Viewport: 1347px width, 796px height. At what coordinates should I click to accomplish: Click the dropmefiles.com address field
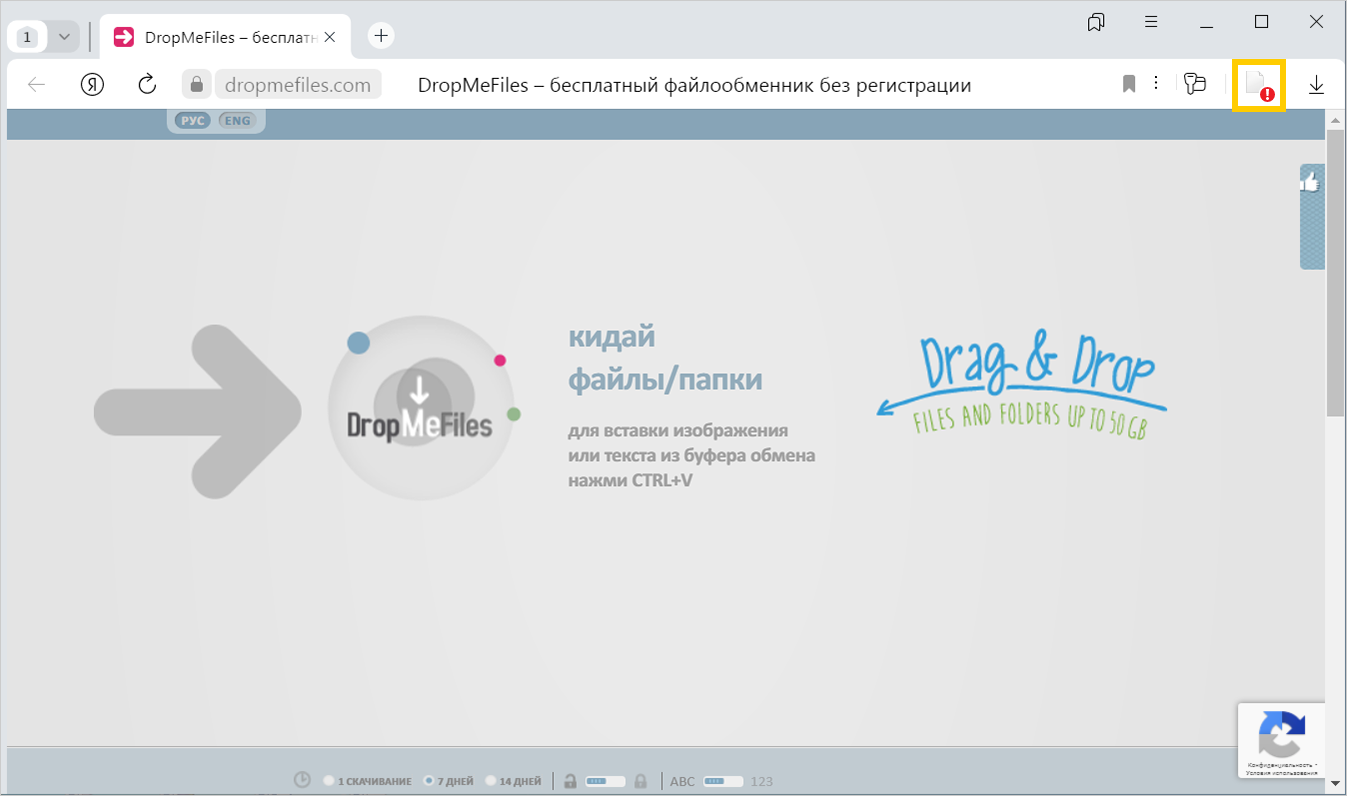298,85
